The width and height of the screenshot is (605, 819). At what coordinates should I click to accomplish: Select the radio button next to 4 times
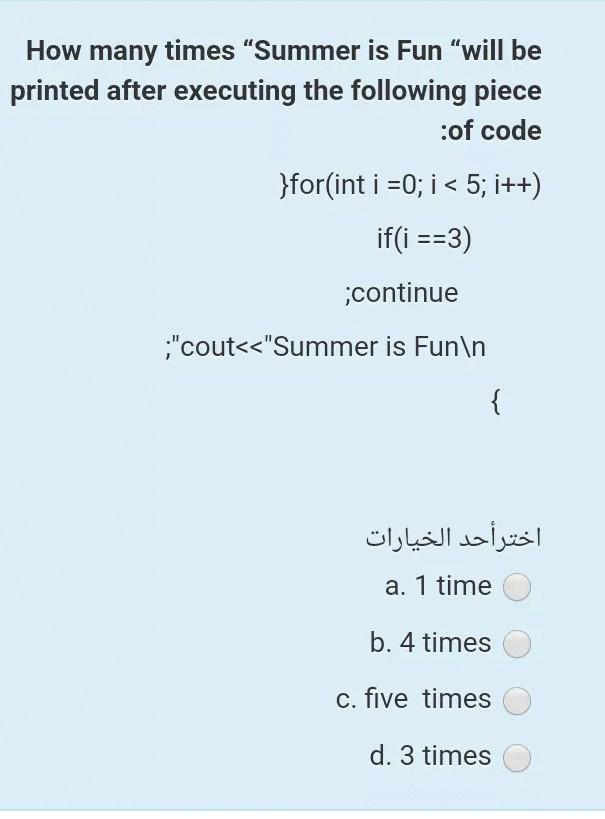[x=517, y=644]
